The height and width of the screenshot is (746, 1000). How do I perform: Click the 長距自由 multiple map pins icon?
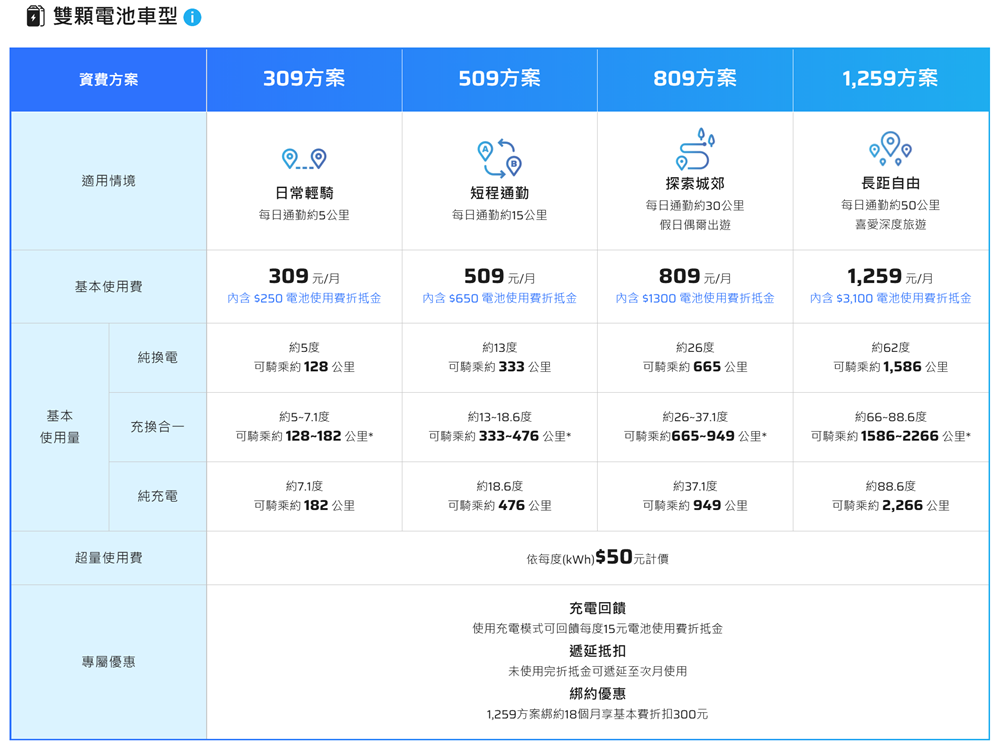coord(890,149)
